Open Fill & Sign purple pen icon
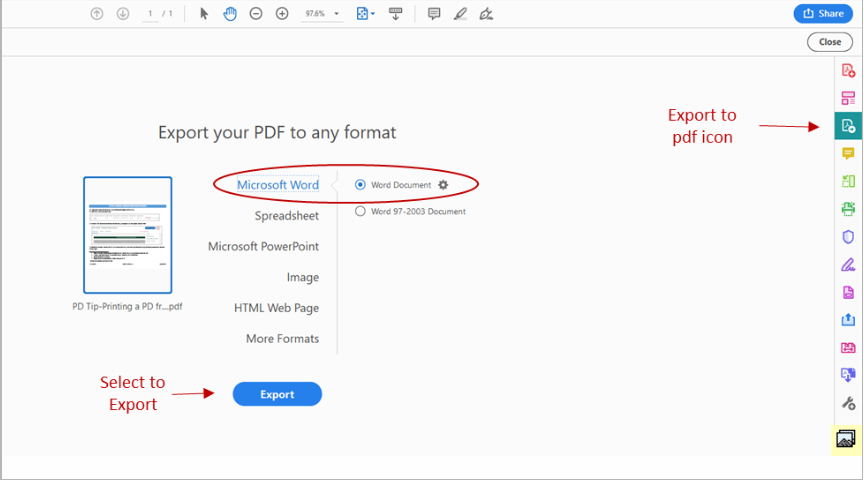Image resolution: width=864 pixels, height=480 pixels. [848, 265]
